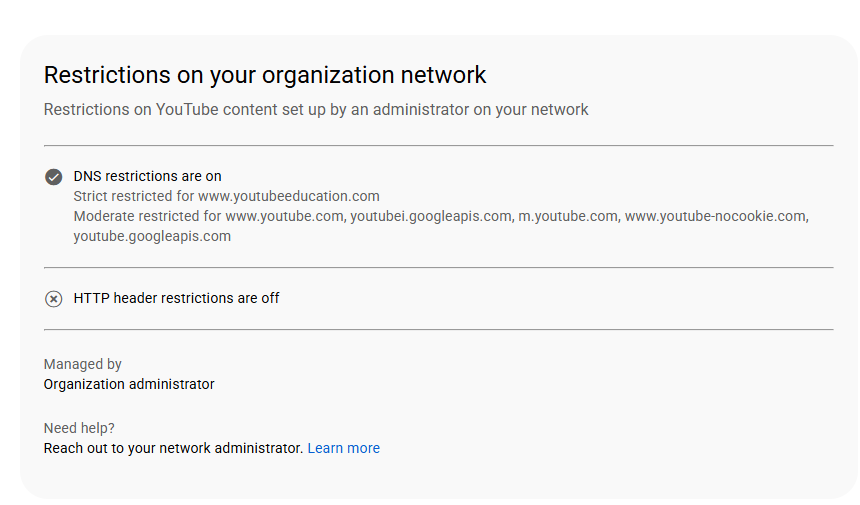This screenshot has width=860, height=505.
Task: Click the youtube.googleapis.com domain text
Action: pos(152,236)
